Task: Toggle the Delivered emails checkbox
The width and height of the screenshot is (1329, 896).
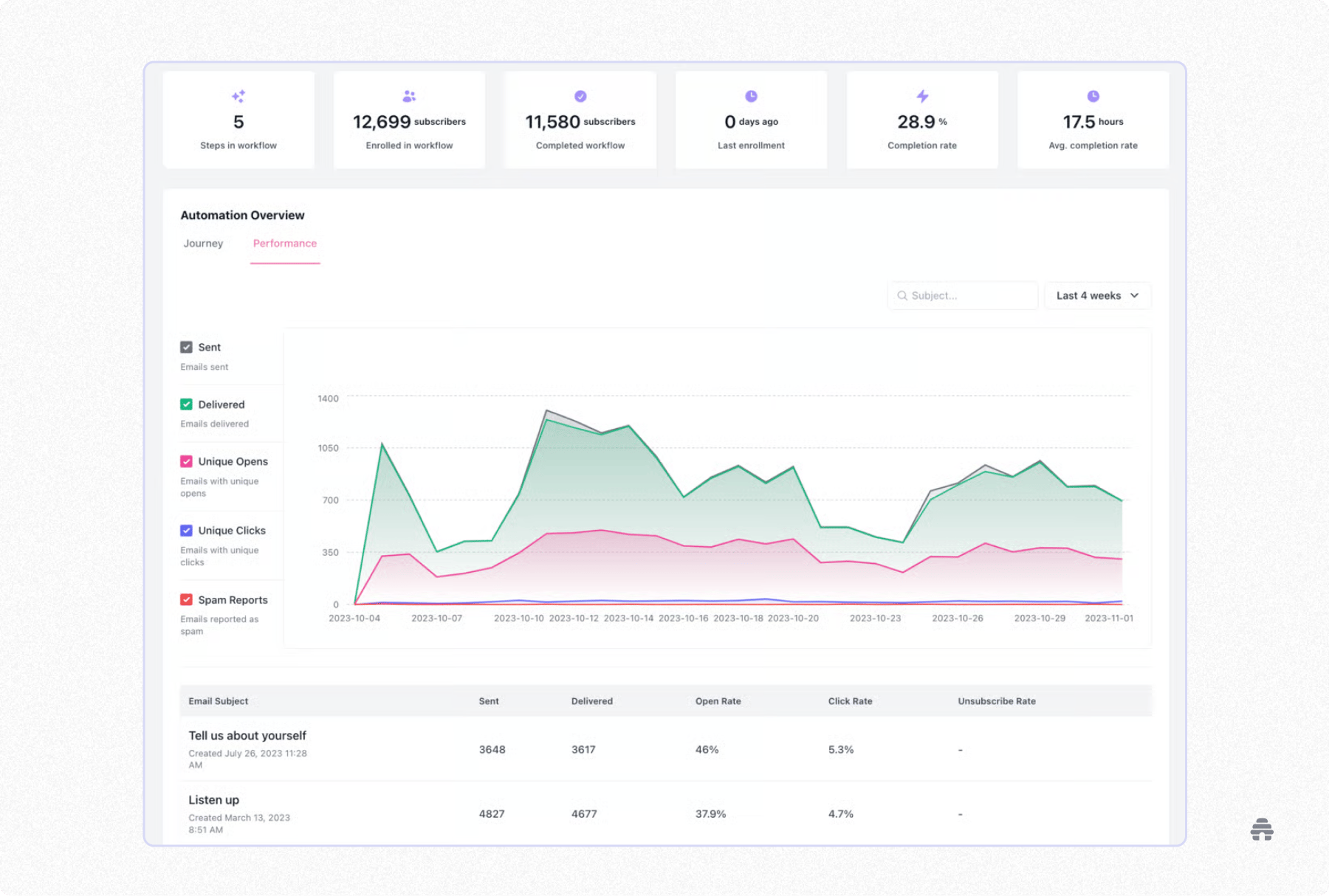Action: click(186, 404)
